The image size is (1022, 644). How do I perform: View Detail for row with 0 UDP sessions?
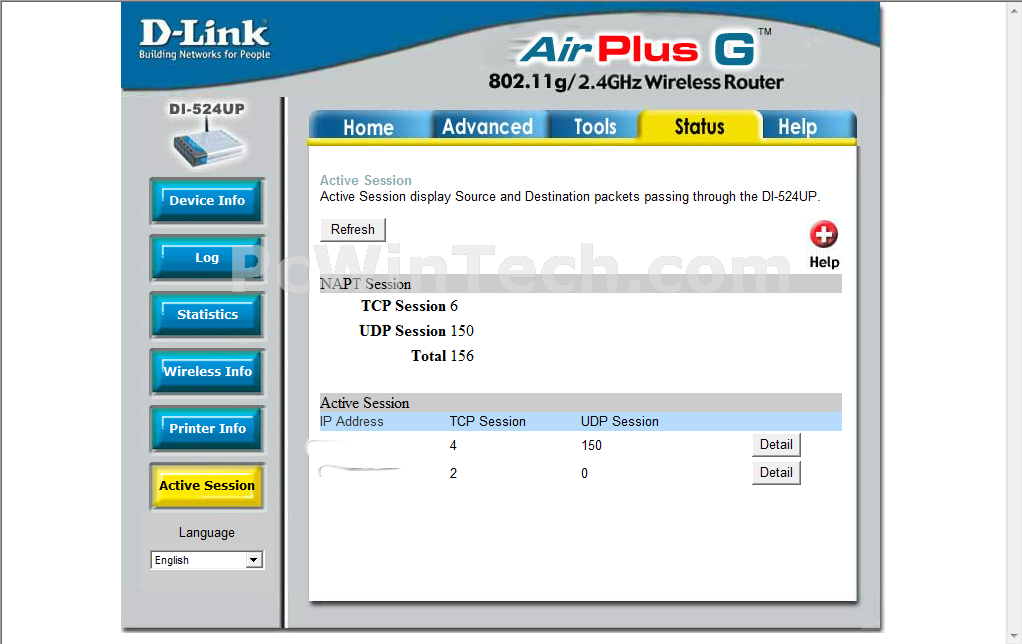(776, 473)
